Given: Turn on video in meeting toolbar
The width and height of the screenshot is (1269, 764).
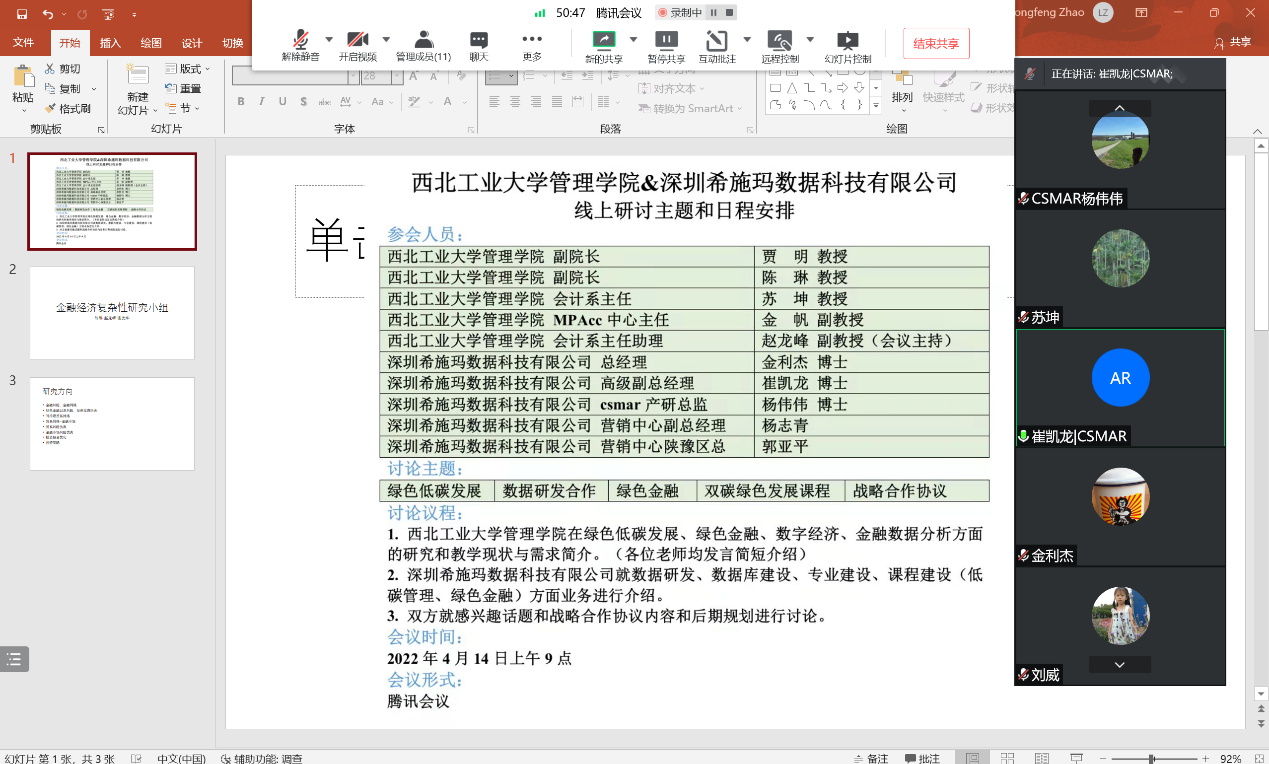Looking at the screenshot, I should (357, 44).
